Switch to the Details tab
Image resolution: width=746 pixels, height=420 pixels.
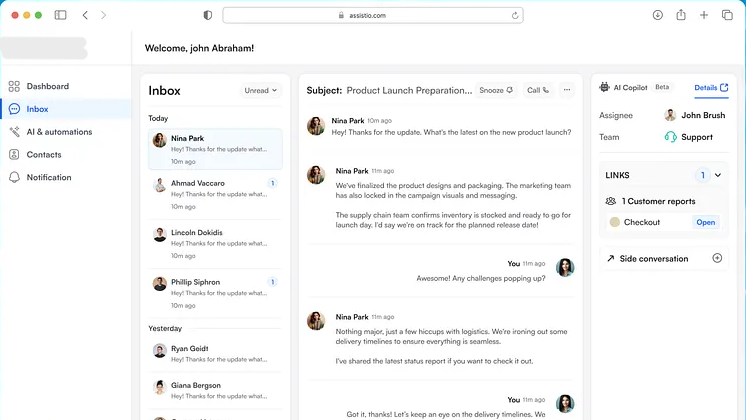coord(711,88)
